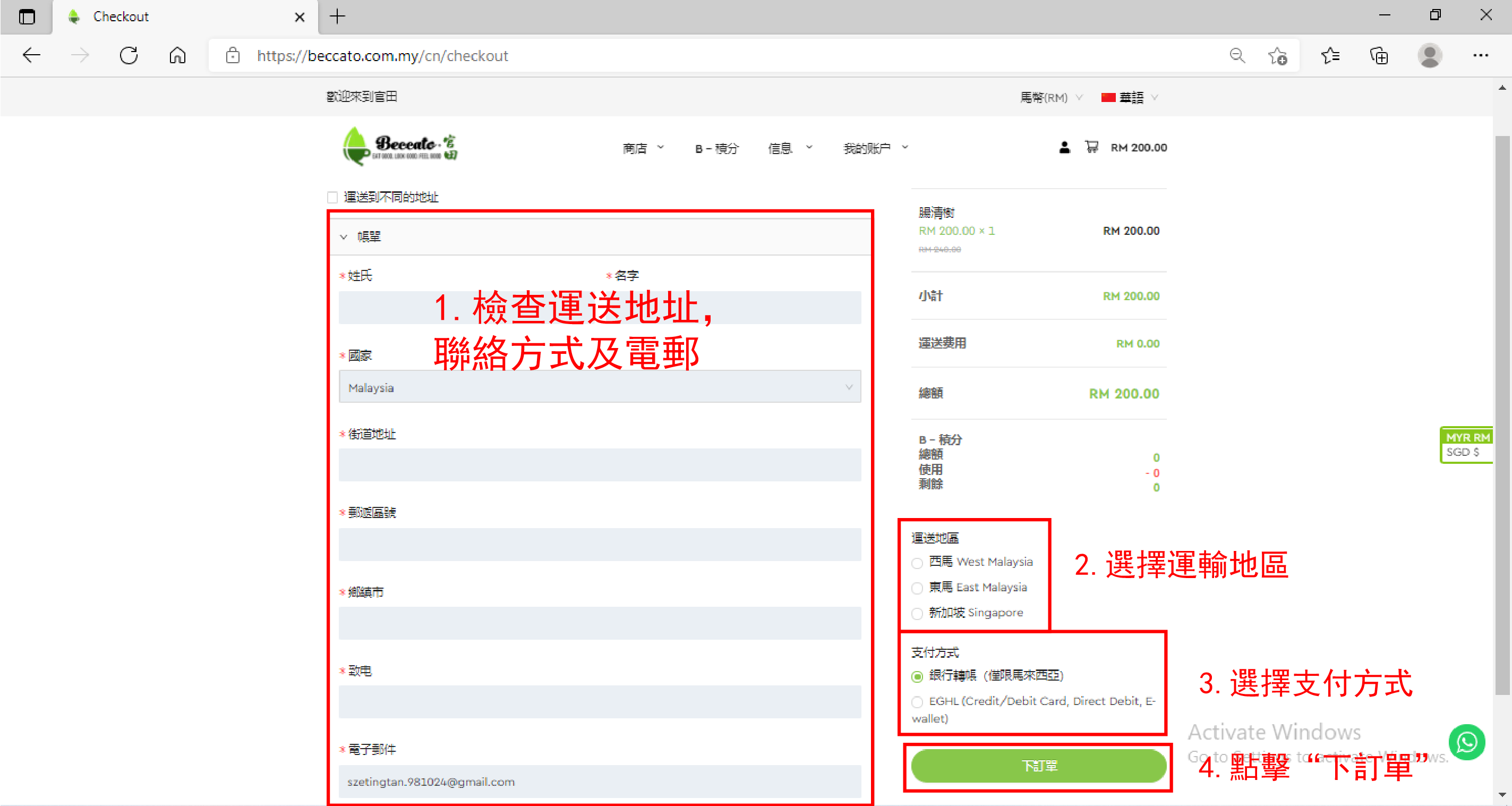This screenshot has width=1512, height=806.
Task: Go to browser home page icon
Action: [177, 56]
